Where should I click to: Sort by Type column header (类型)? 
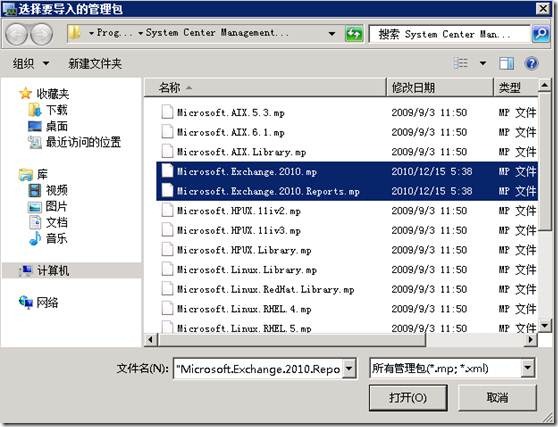[516, 87]
